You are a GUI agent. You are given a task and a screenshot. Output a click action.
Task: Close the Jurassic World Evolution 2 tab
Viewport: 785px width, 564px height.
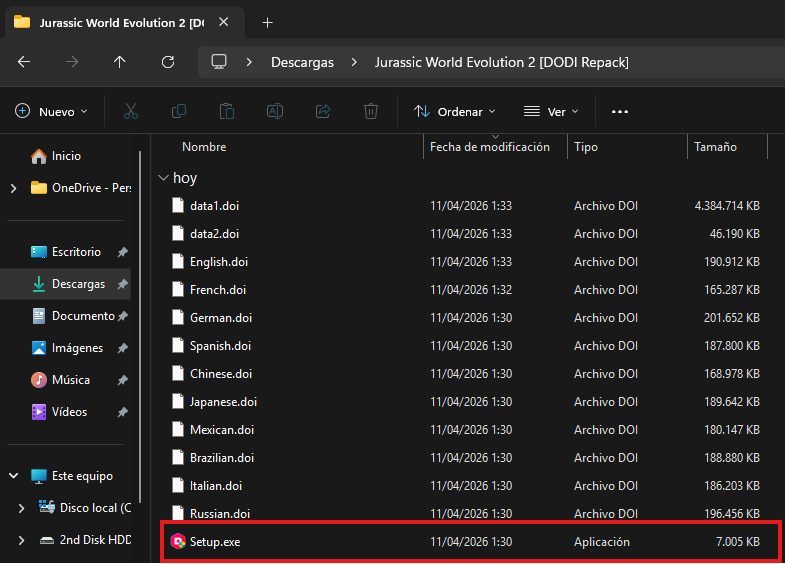pos(224,22)
